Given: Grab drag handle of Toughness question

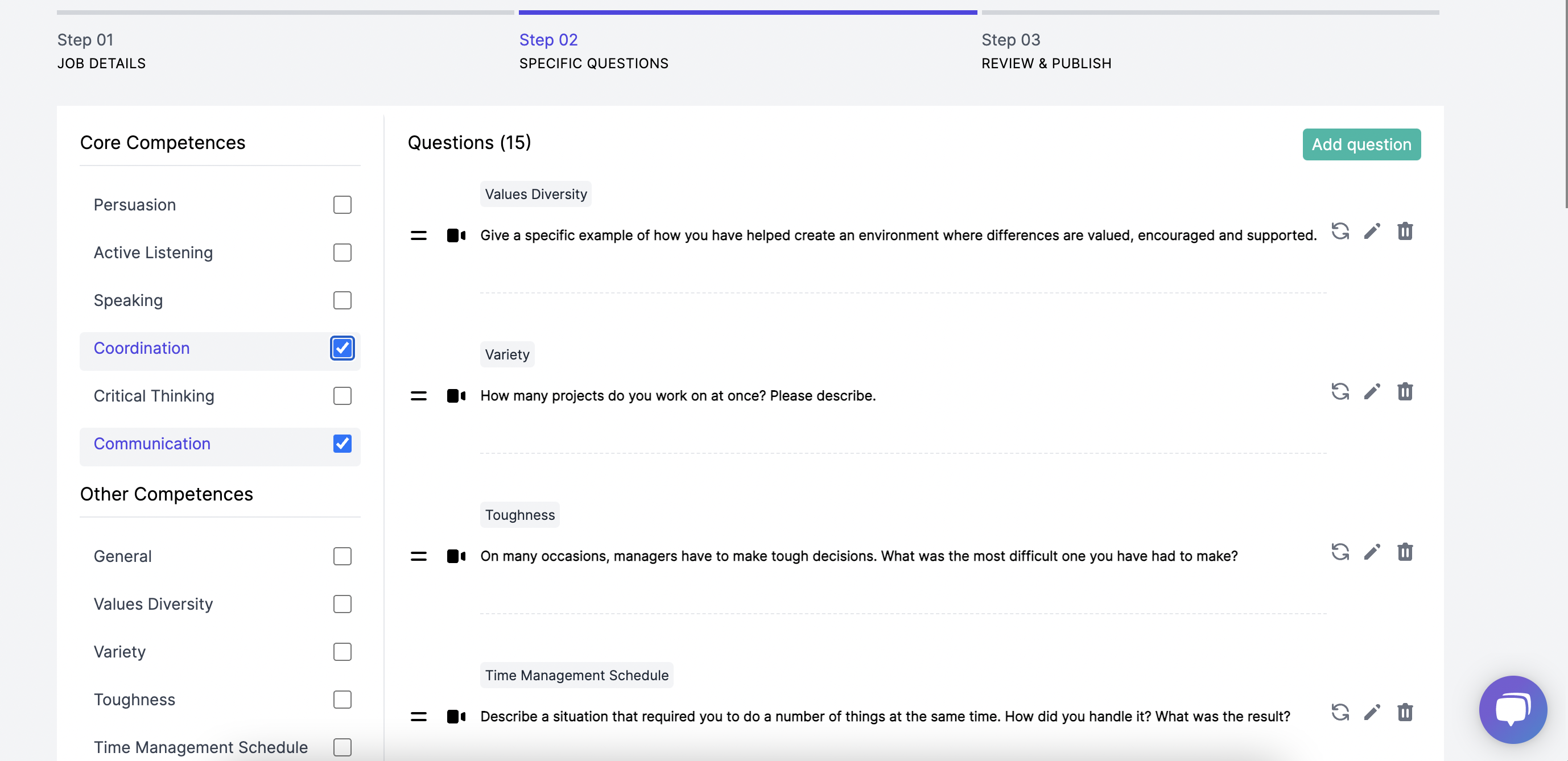Looking at the screenshot, I should [419, 556].
